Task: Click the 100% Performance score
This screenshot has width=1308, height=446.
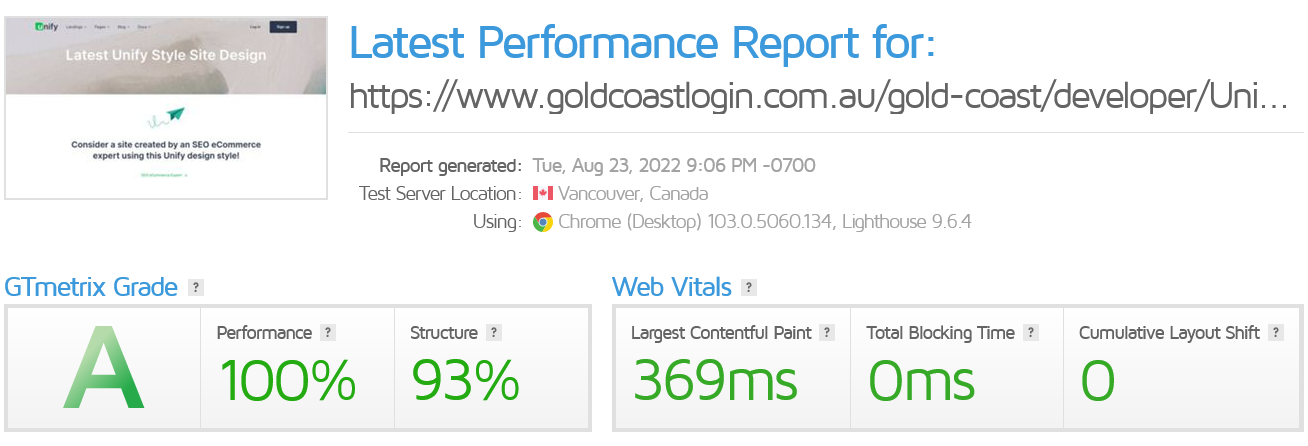Action: coord(287,381)
